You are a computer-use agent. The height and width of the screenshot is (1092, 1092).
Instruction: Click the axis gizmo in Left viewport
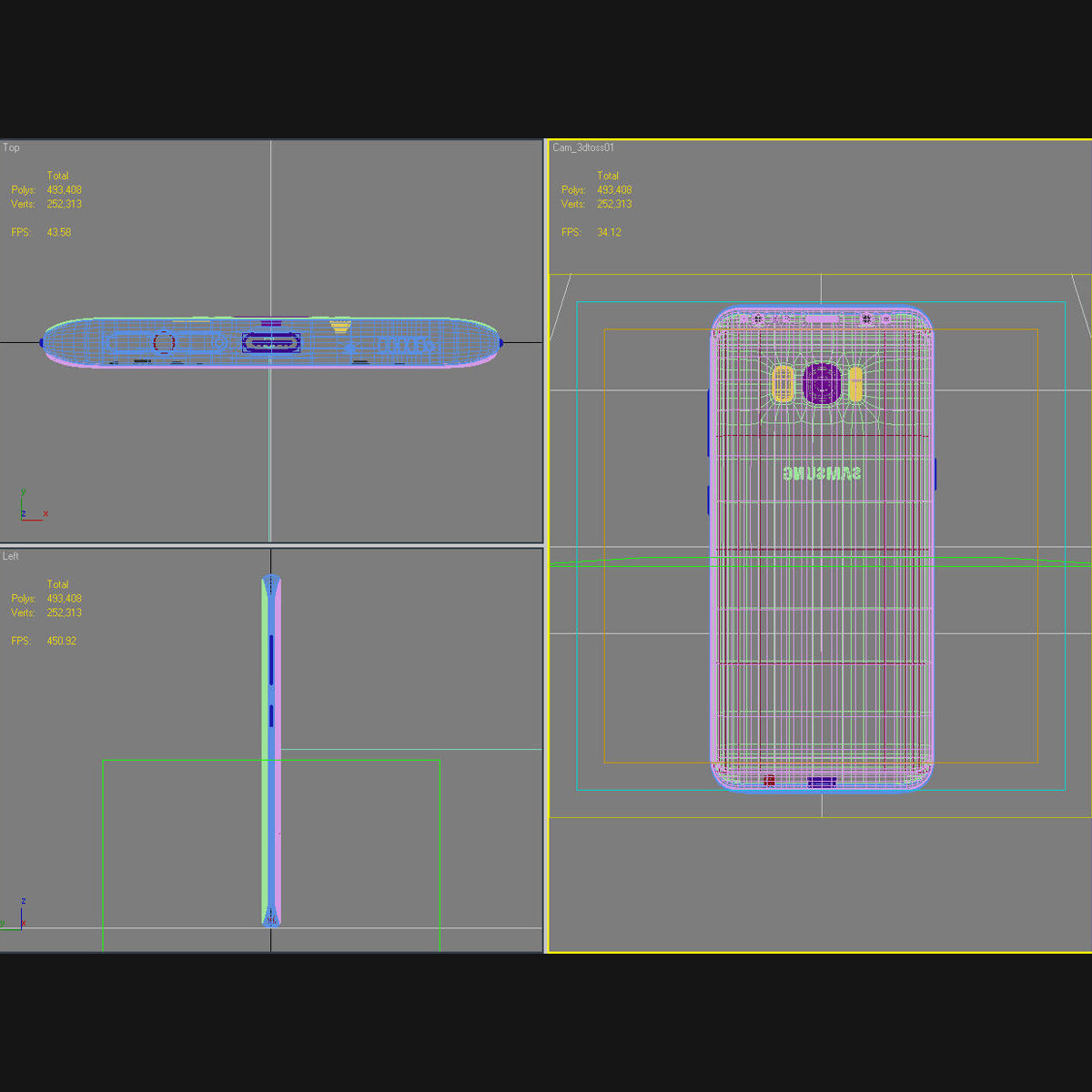click(15, 915)
